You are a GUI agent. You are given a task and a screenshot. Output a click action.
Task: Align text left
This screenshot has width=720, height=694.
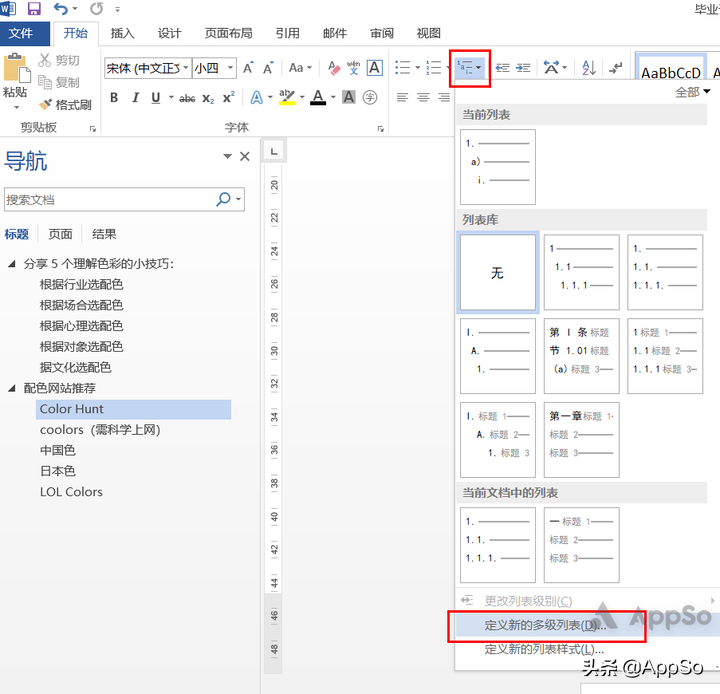click(x=403, y=97)
